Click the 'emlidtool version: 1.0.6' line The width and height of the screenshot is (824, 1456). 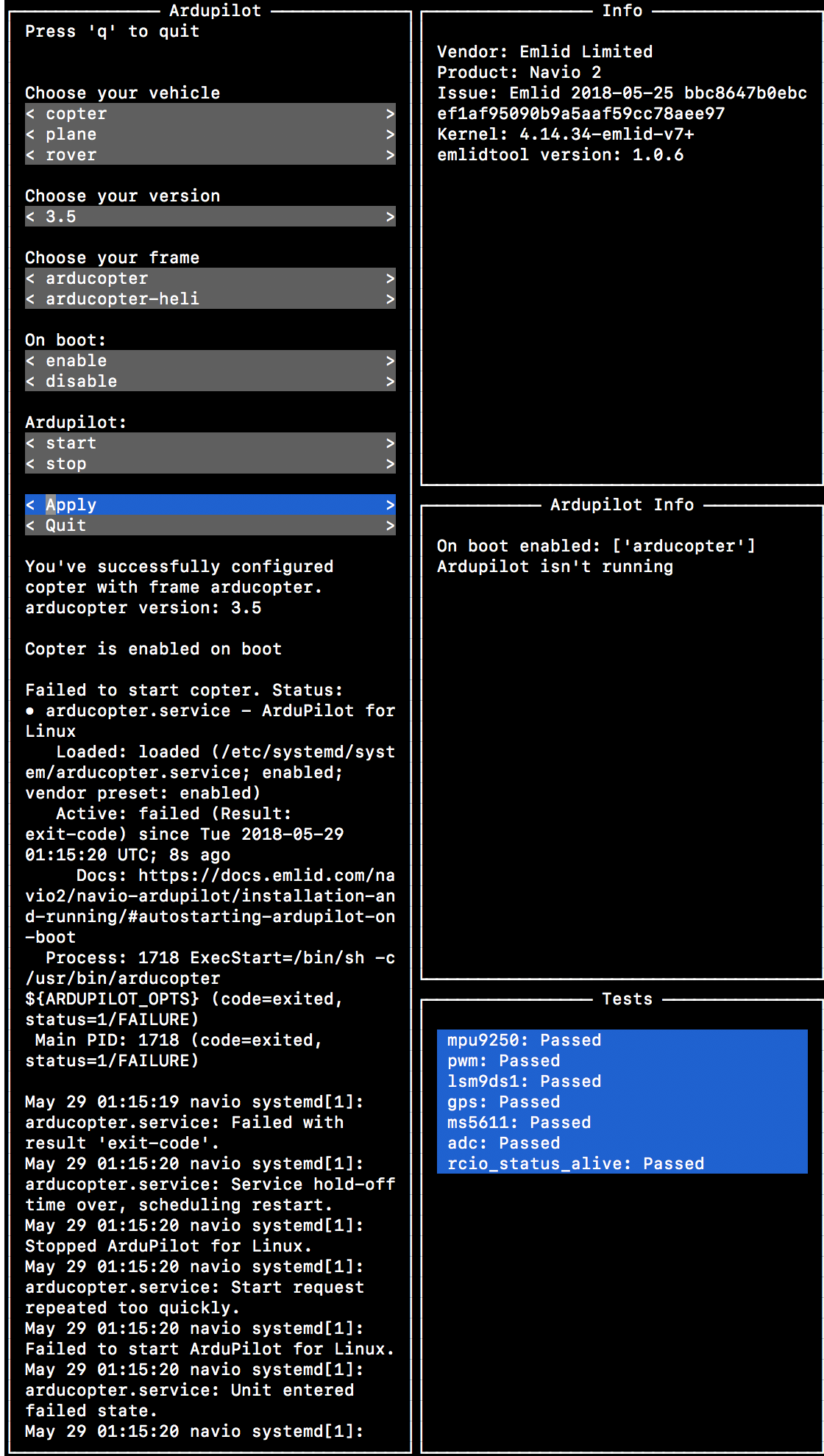(560, 154)
